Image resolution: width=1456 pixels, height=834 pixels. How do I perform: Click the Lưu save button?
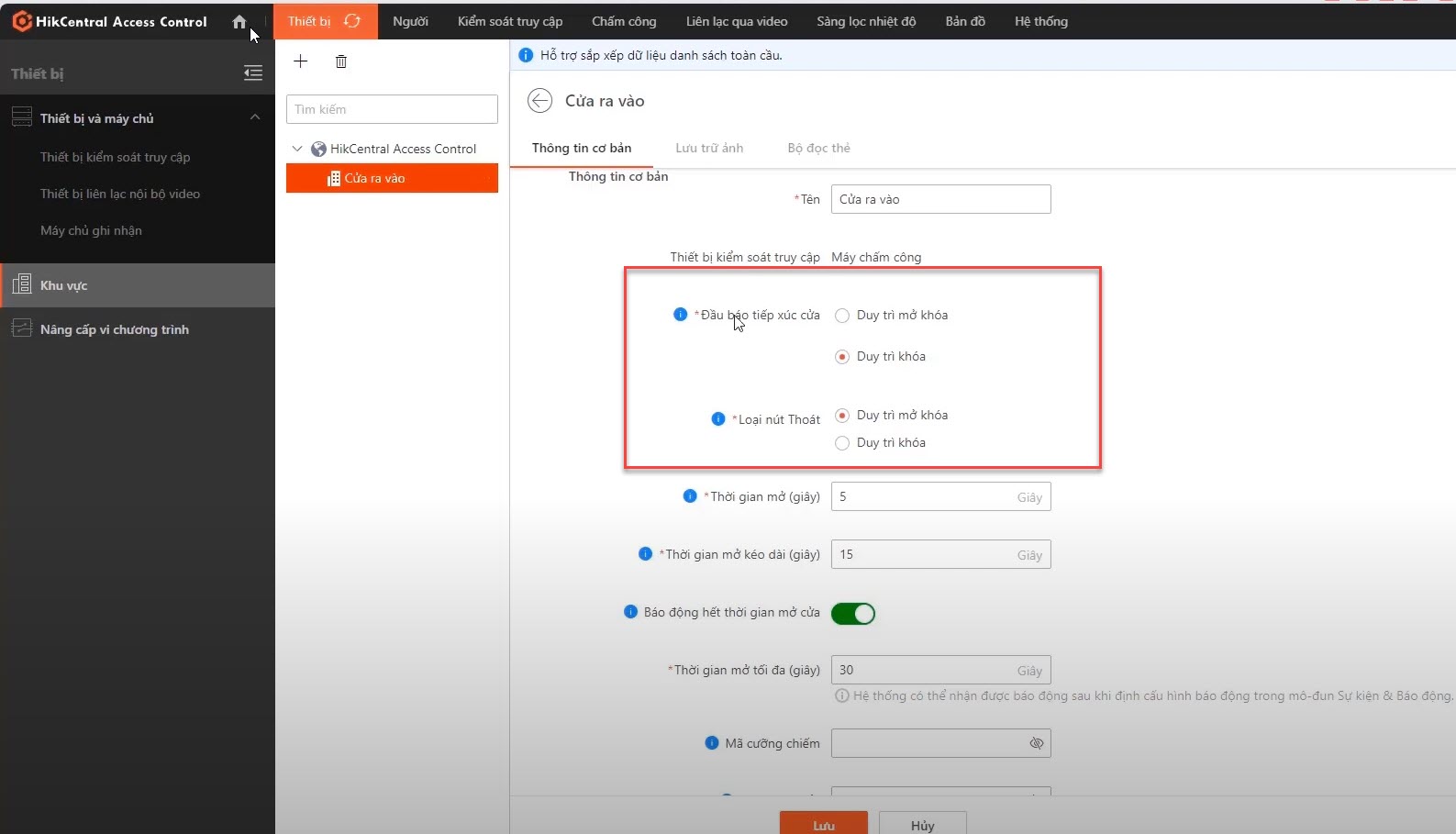point(823,824)
